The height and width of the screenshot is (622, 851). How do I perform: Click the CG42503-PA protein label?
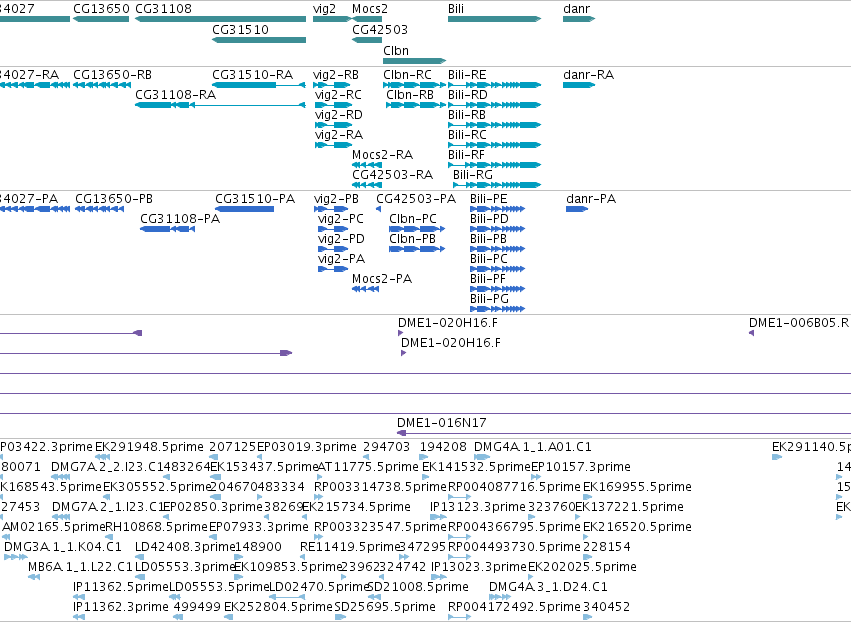(x=416, y=199)
